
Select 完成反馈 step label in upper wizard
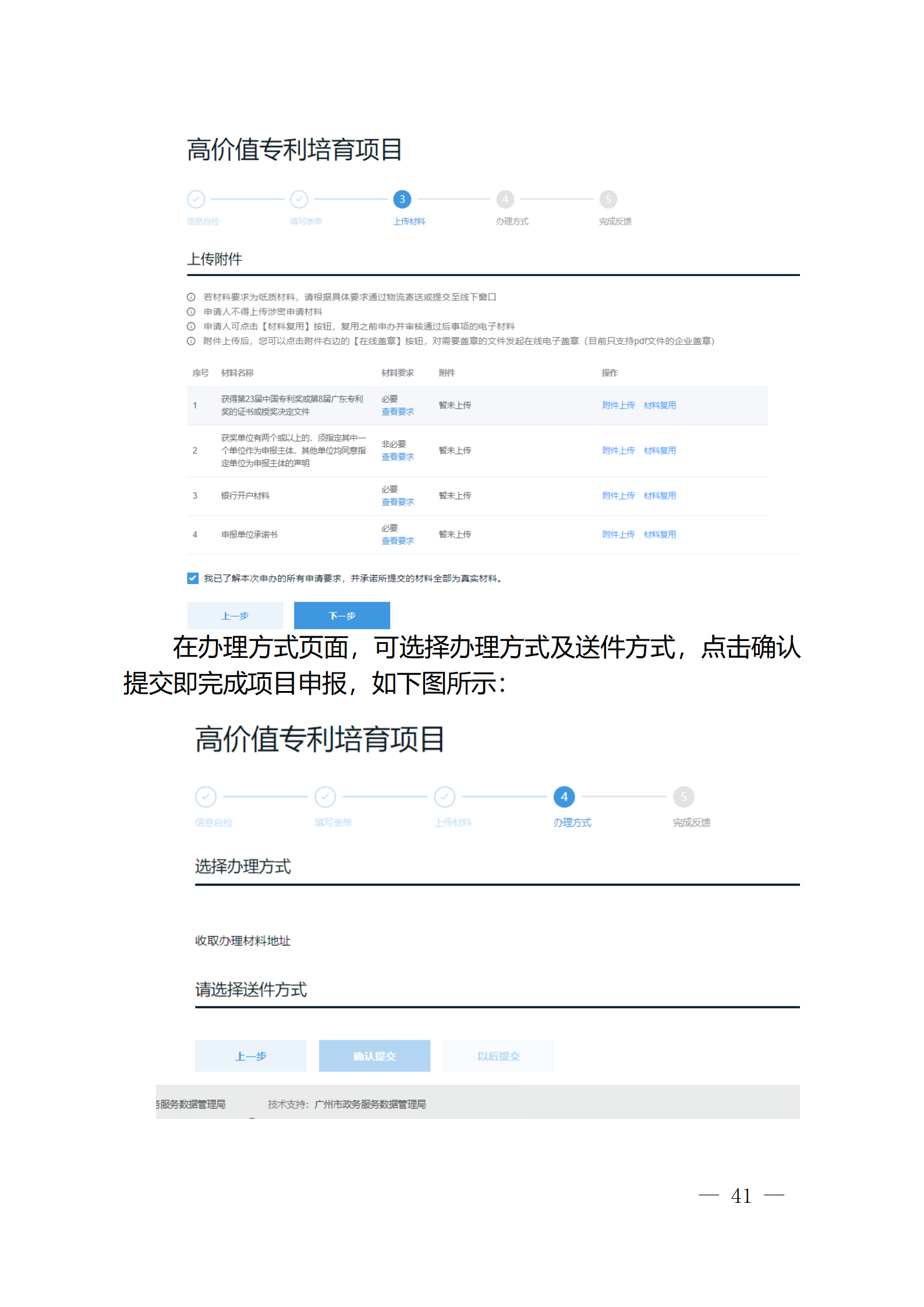coord(615,221)
